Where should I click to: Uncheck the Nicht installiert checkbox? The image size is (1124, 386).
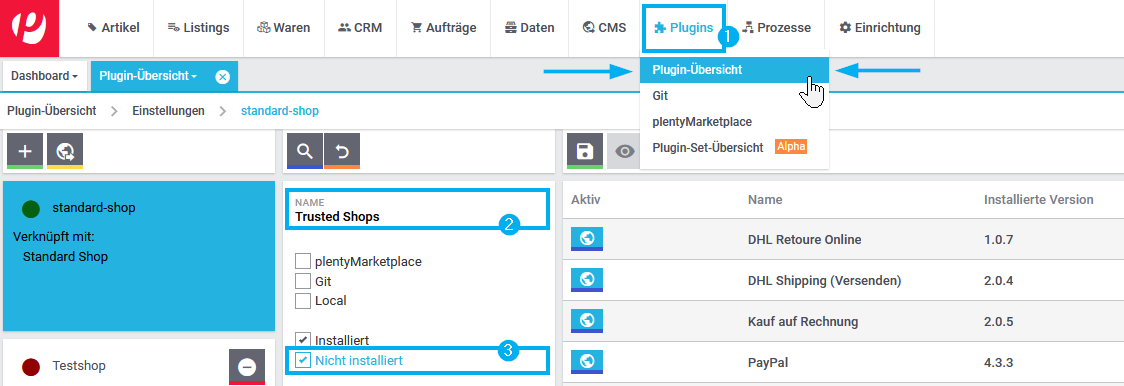(303, 360)
